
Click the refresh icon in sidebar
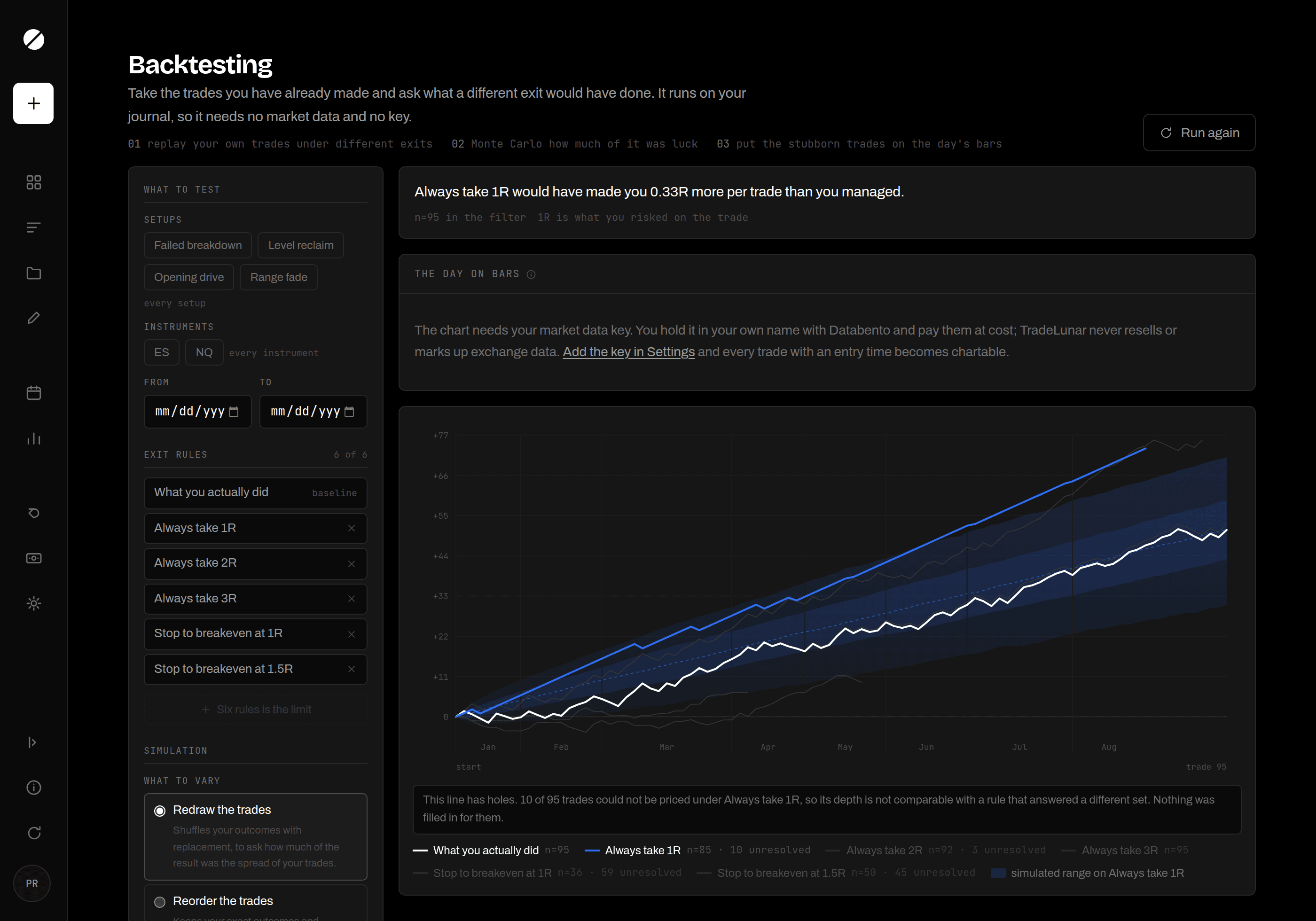pos(34,833)
